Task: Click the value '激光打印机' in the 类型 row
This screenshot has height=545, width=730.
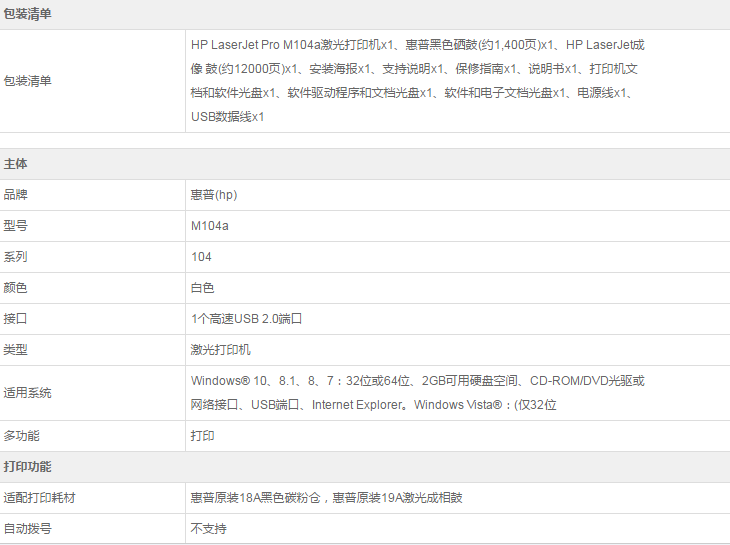Action: (x=221, y=350)
